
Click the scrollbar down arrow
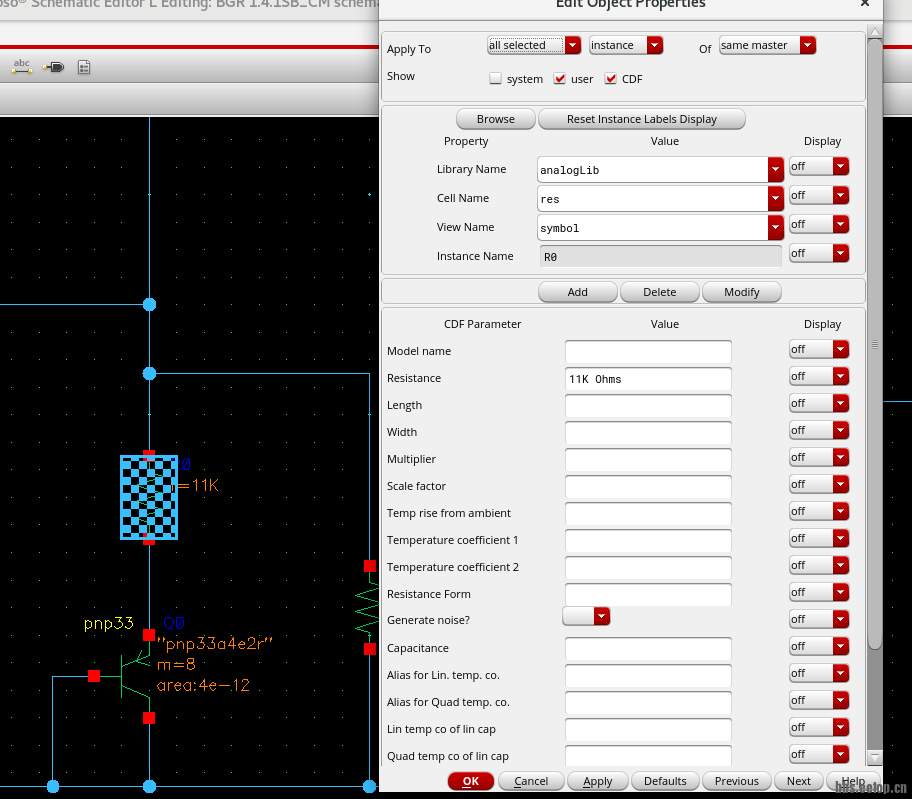pos(874,757)
